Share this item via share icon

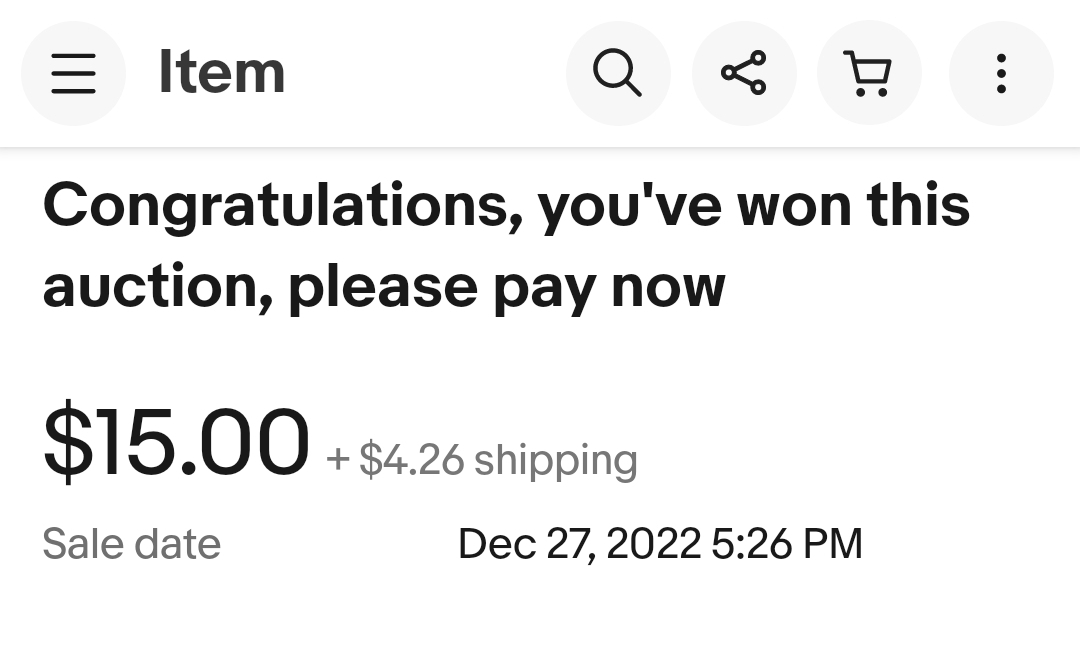tap(744, 73)
